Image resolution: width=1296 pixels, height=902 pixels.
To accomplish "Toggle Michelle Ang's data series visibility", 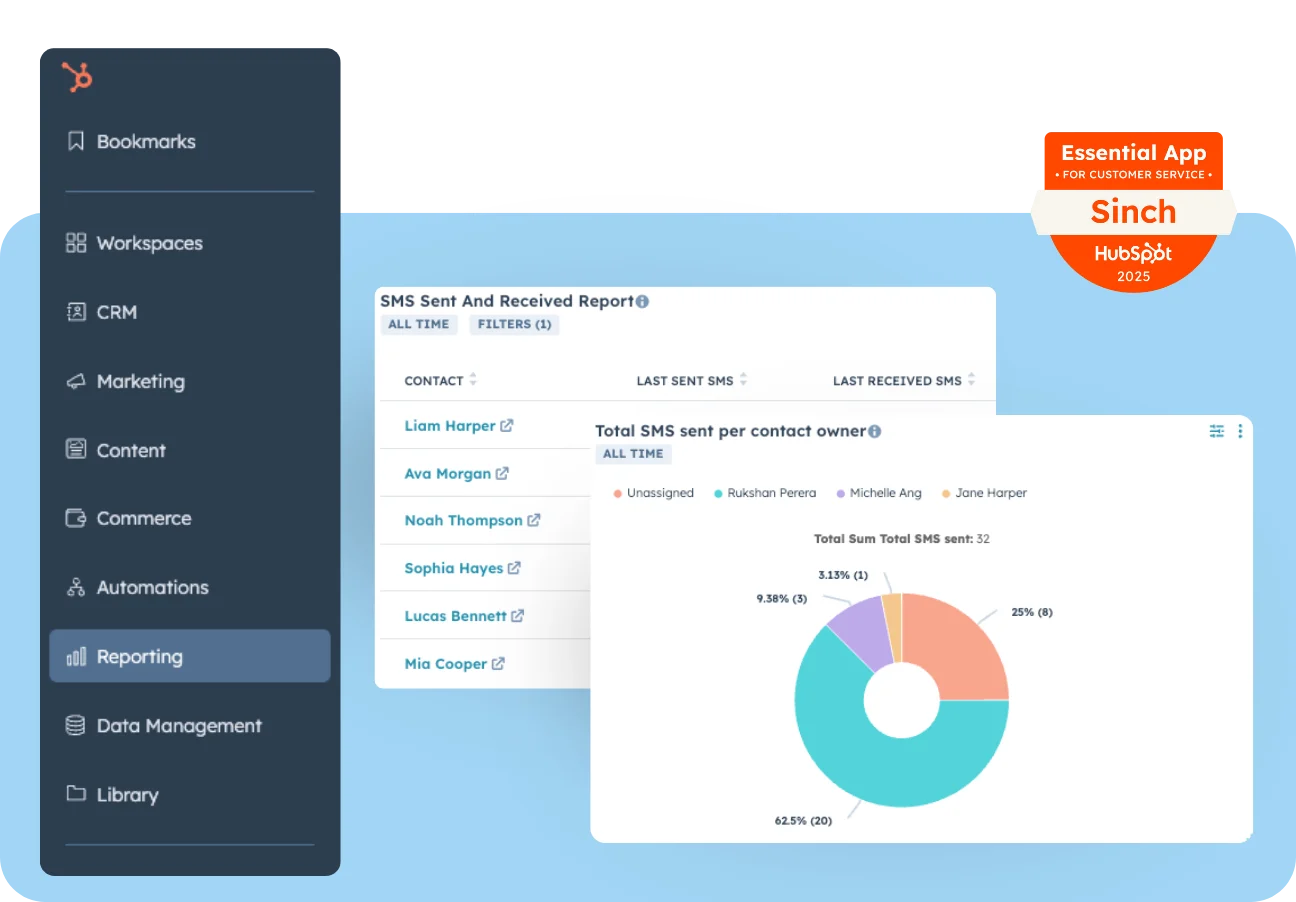I will [x=878, y=492].
